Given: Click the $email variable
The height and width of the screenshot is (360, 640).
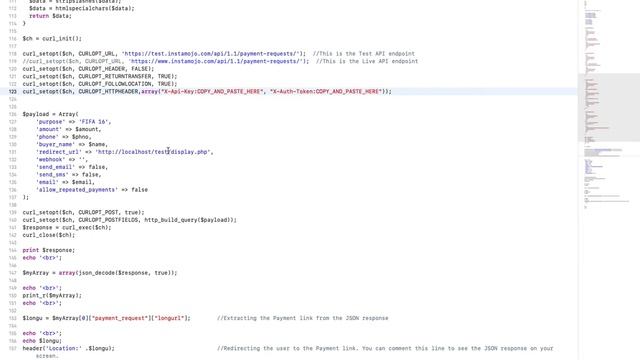Looking at the screenshot, I should [x=82, y=182].
